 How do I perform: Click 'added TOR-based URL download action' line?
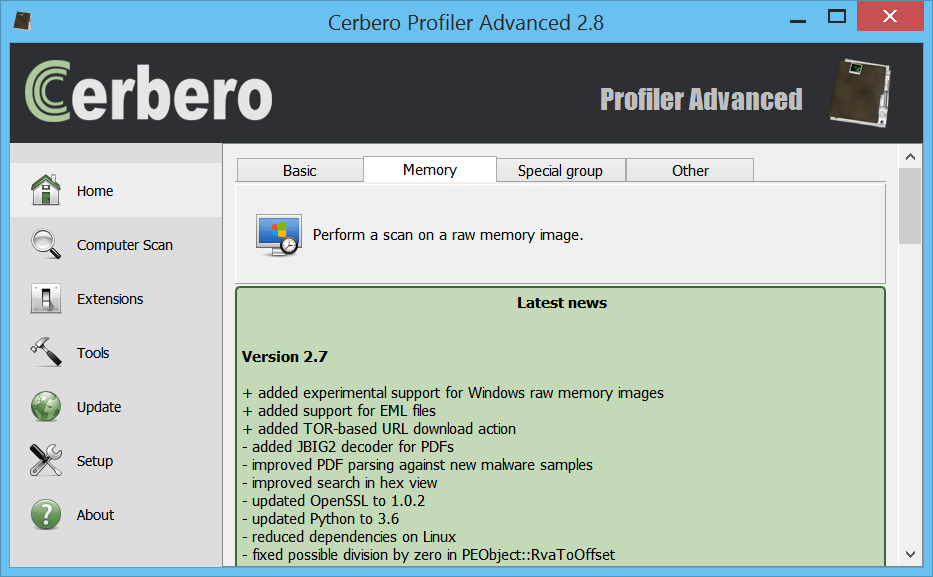coord(379,429)
